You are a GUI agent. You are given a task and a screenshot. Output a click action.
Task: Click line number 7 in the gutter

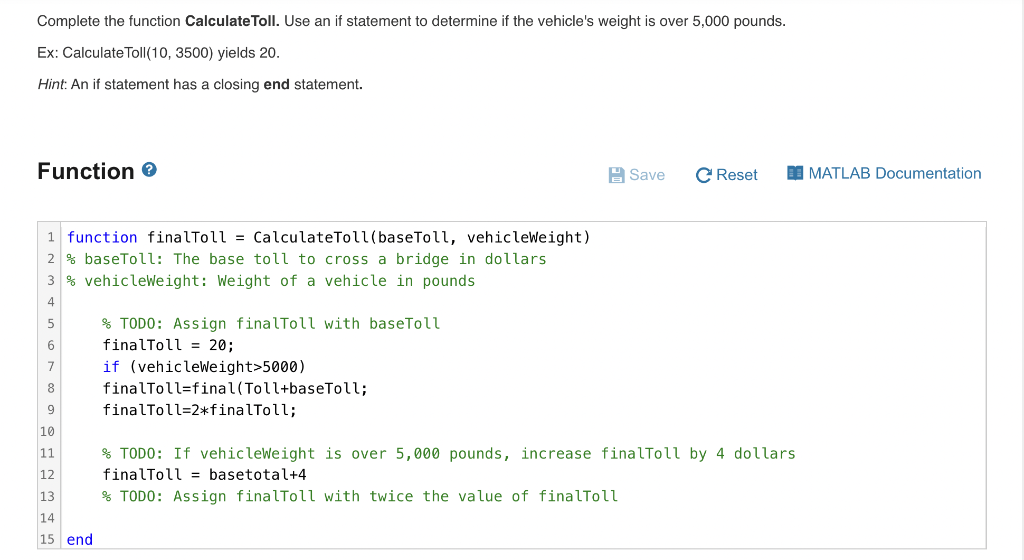click(x=51, y=367)
